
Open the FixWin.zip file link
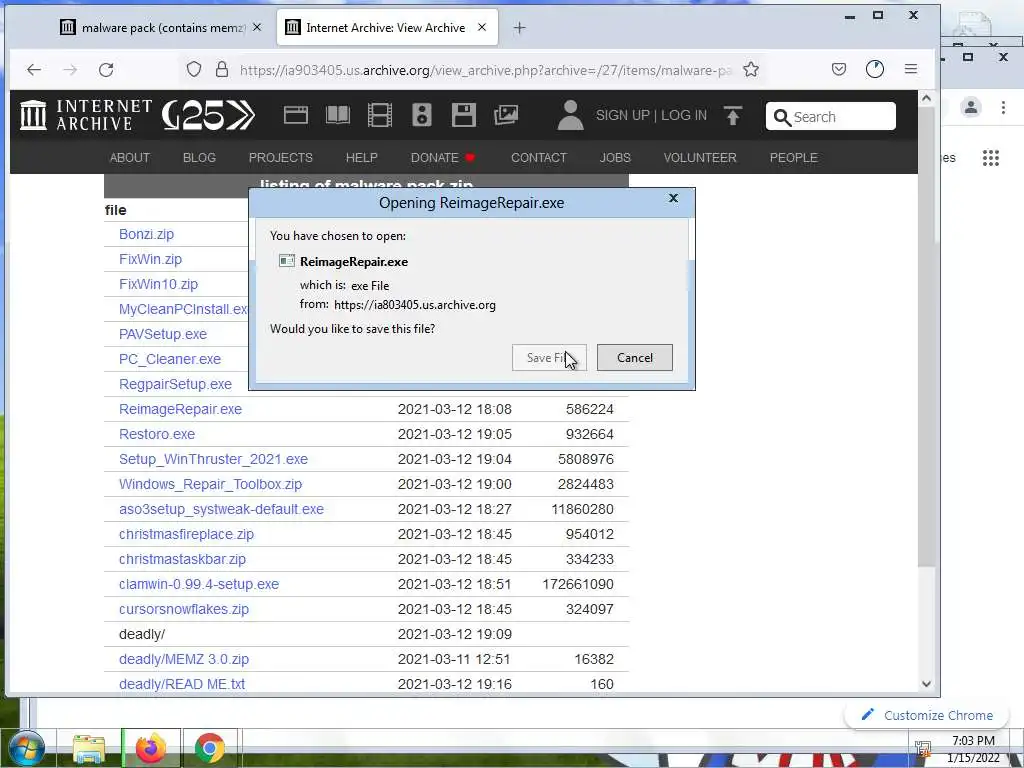150,259
